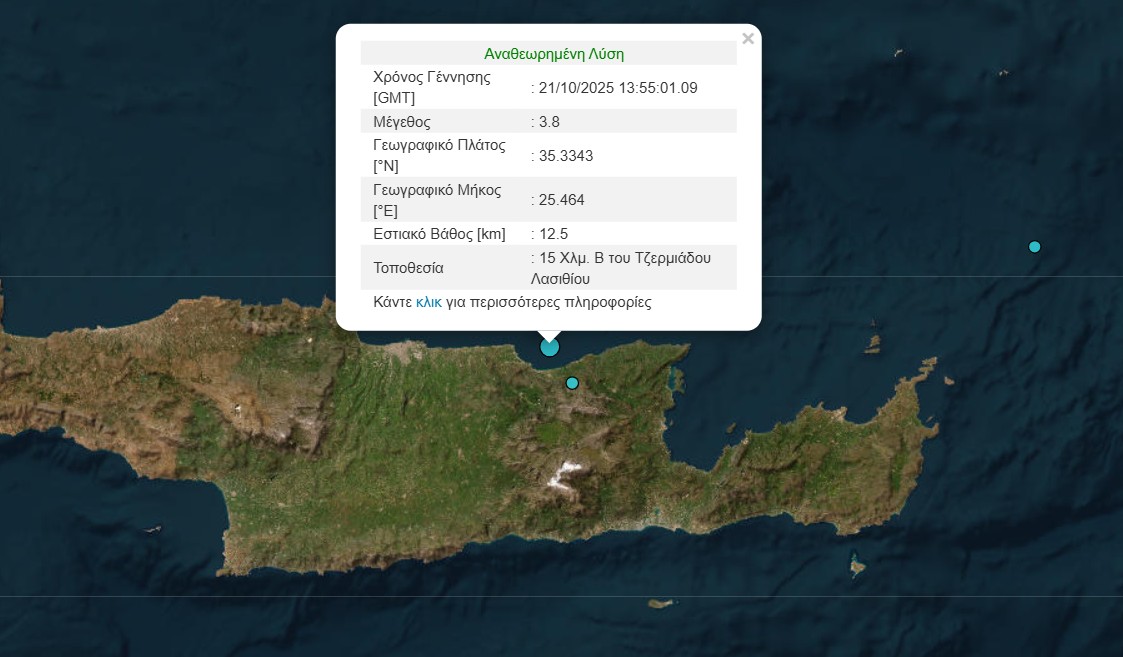The image size is (1123, 657).
Task: Click the 'Μέγεθος' row label
Action: (402, 122)
